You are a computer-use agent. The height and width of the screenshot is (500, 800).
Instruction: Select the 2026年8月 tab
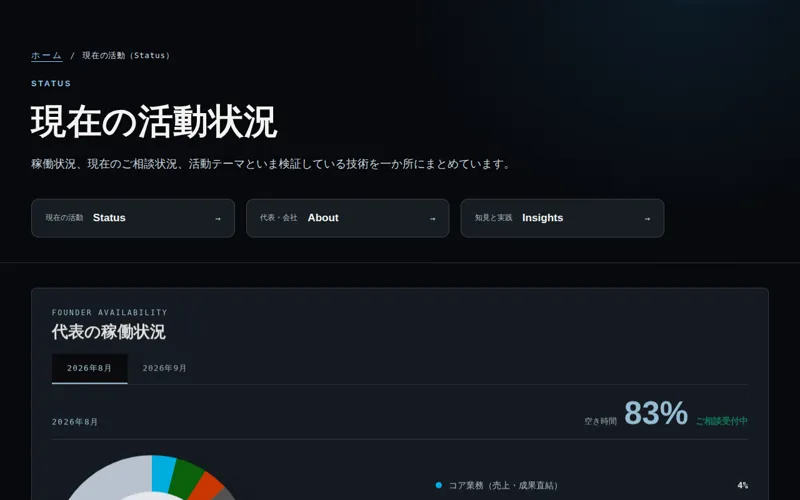tap(89, 368)
